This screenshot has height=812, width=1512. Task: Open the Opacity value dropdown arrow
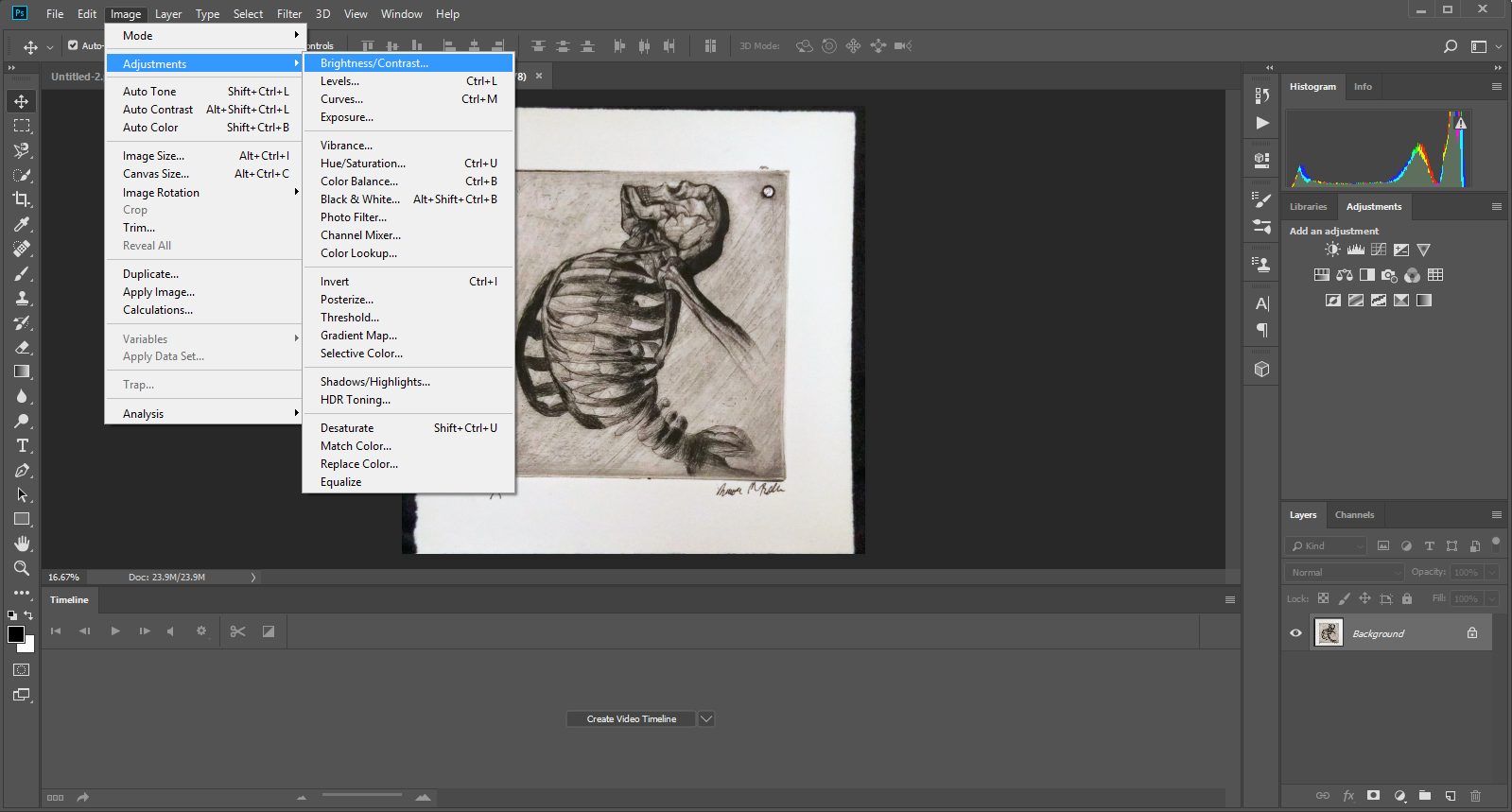coord(1492,572)
